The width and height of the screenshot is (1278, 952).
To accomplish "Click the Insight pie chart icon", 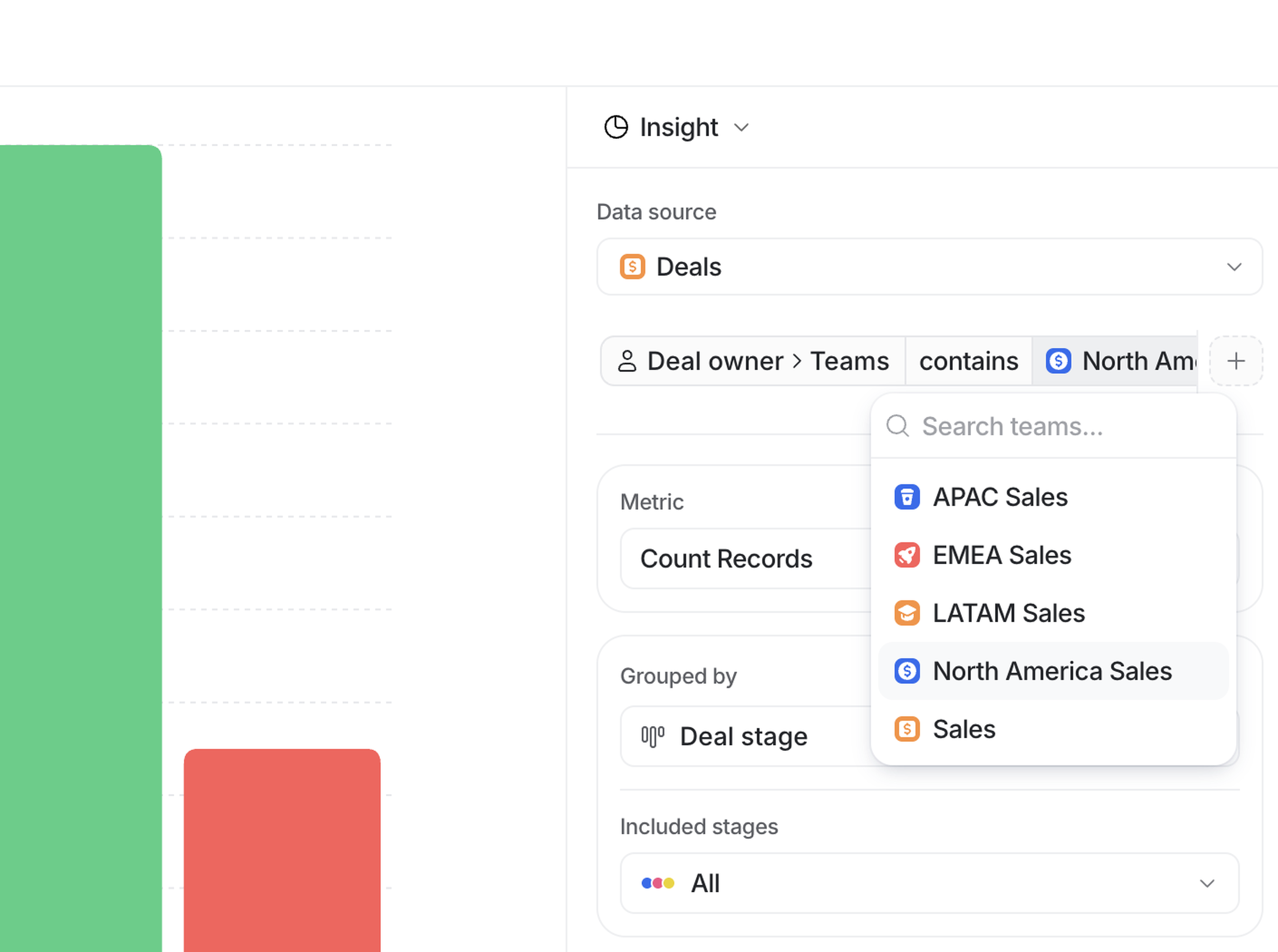I will (615, 127).
